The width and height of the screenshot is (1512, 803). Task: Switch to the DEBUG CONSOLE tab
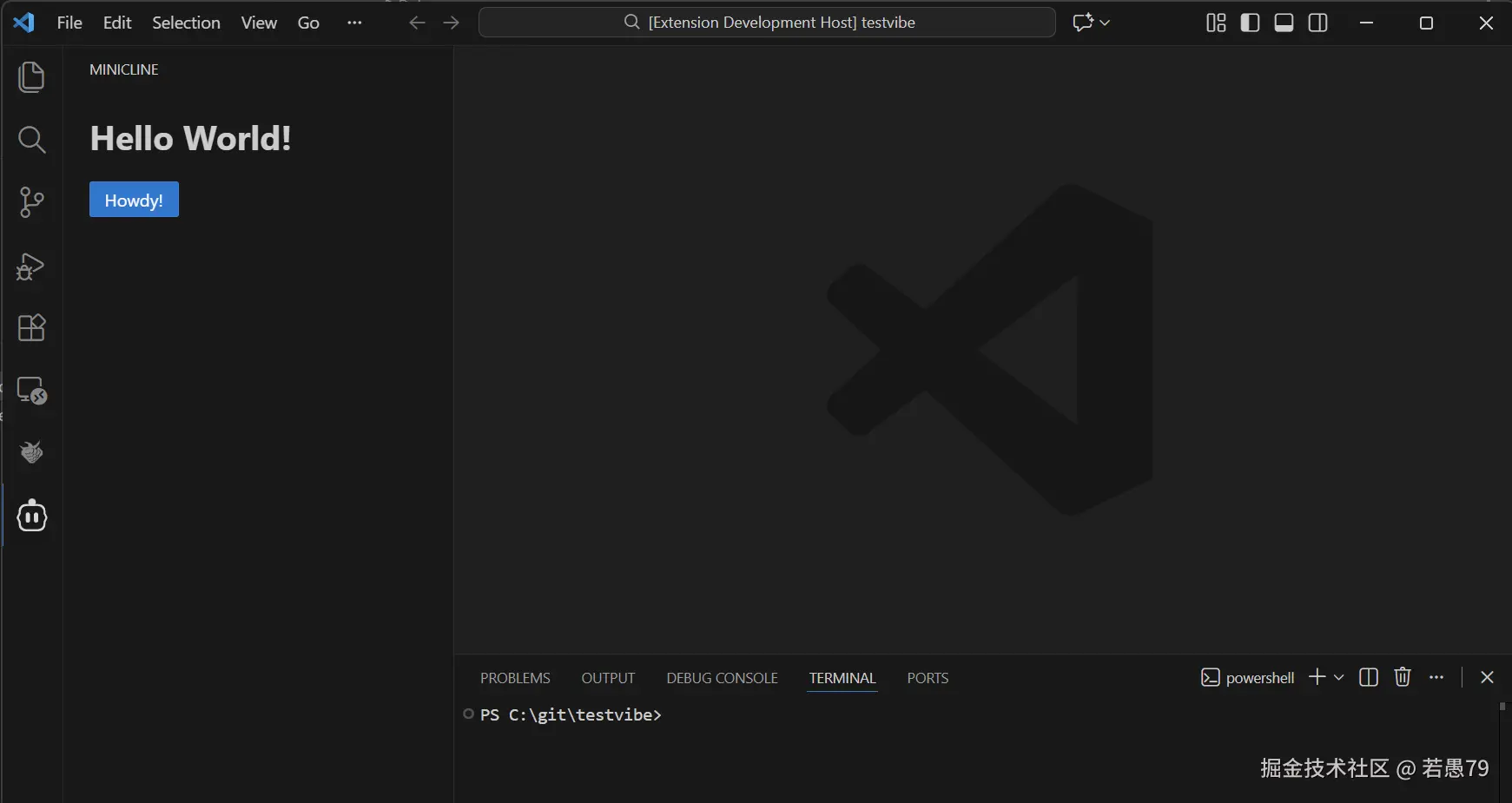coord(722,678)
